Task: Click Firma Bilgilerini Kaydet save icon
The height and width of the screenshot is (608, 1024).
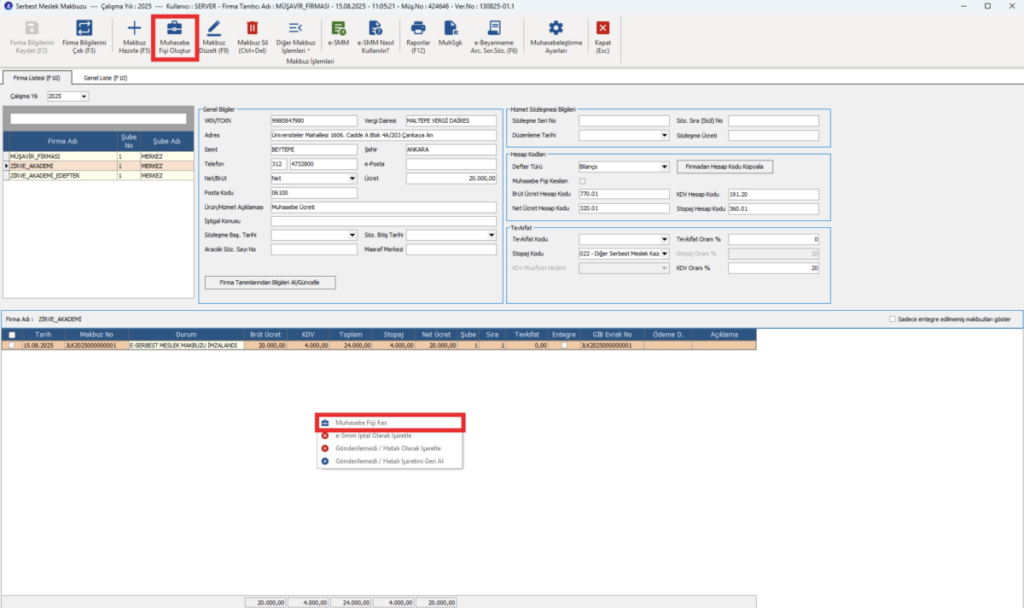Action: pos(31,28)
